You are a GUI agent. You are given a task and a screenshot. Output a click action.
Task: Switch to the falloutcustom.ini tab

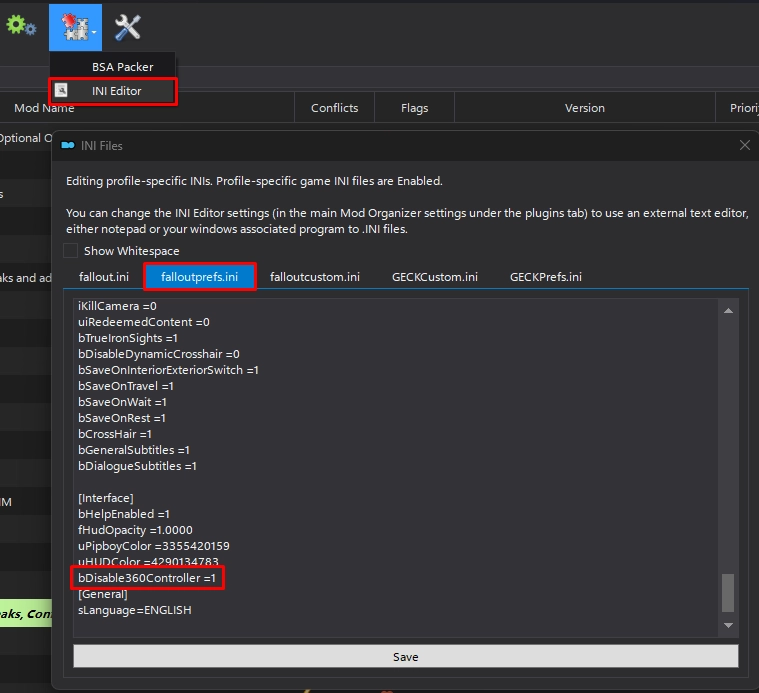[x=315, y=277]
